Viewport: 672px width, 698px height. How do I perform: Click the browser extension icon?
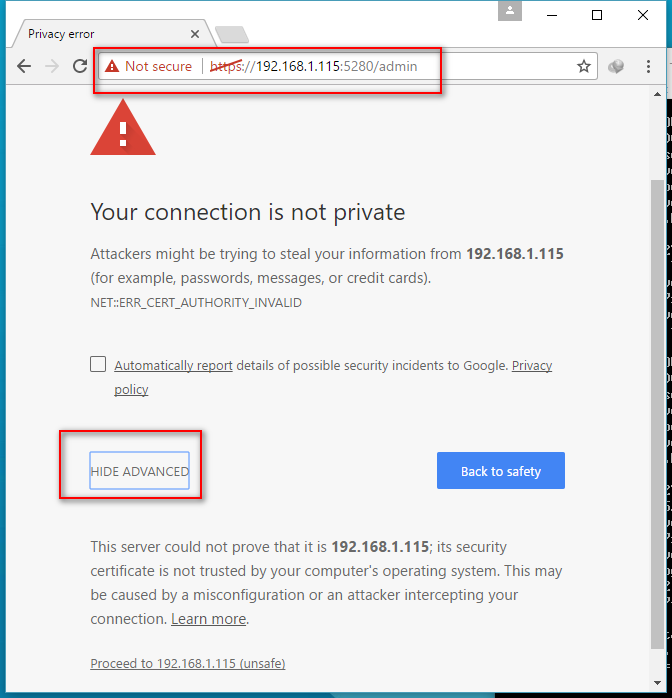click(617, 67)
